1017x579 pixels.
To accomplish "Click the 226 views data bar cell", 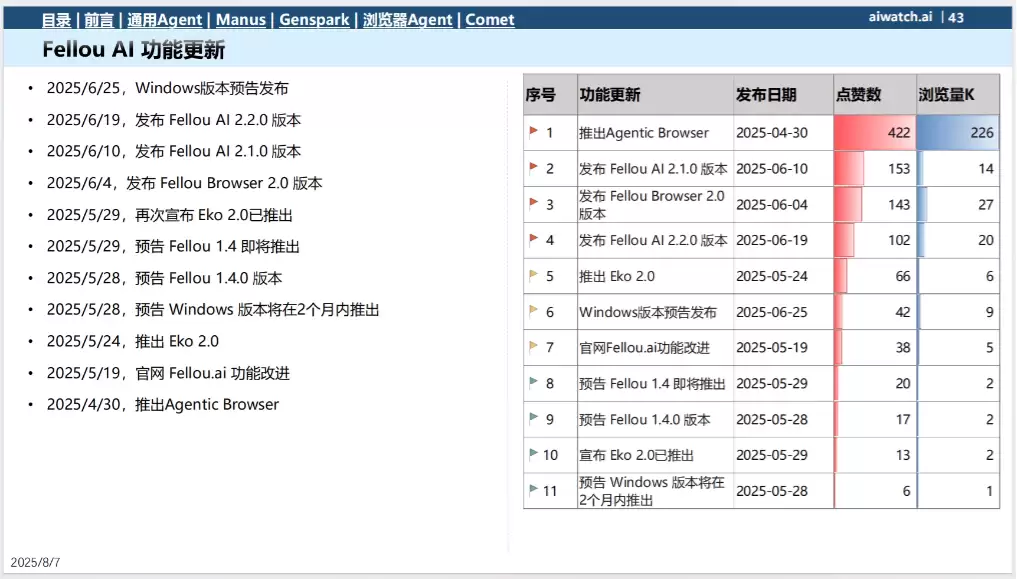I will [958, 133].
